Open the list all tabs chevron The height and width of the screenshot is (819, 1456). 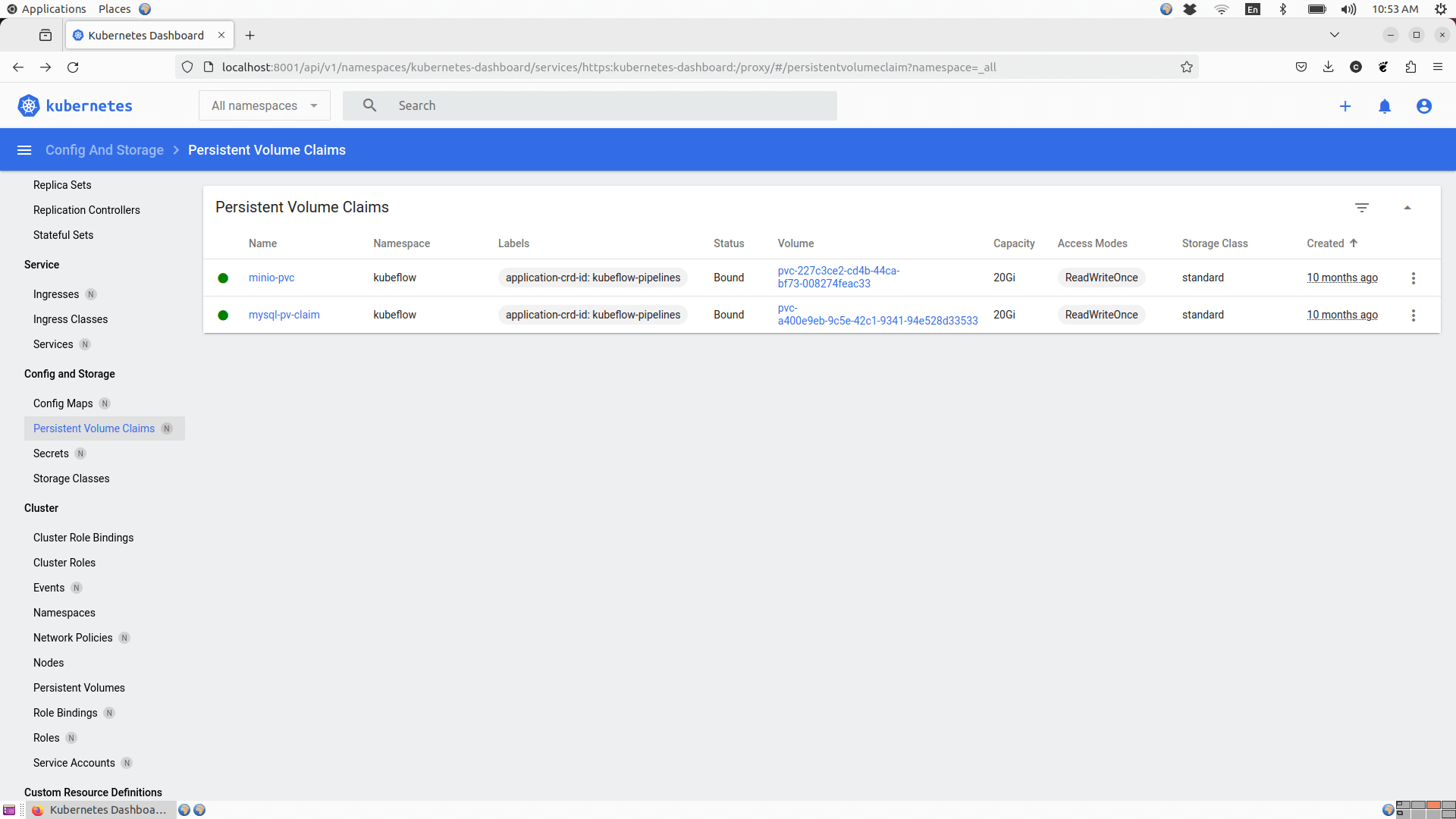coord(1335,34)
